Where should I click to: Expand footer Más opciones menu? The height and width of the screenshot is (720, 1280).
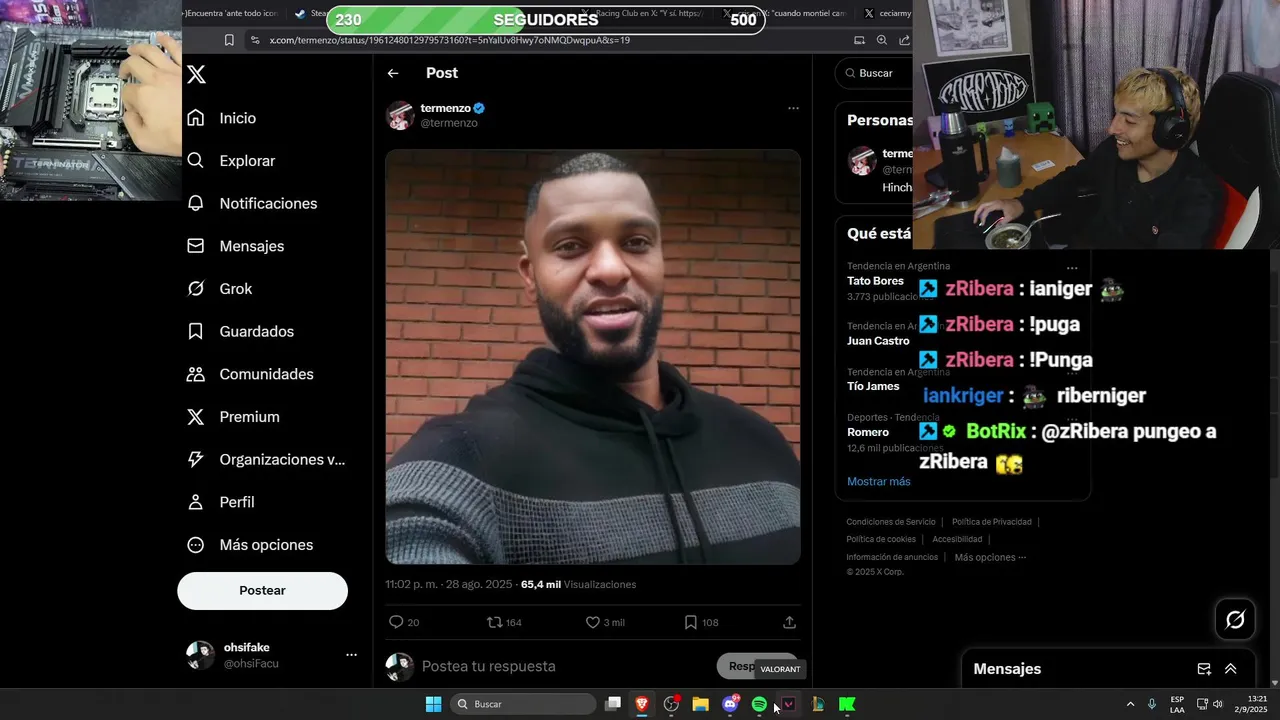pyautogui.click(x=990, y=558)
